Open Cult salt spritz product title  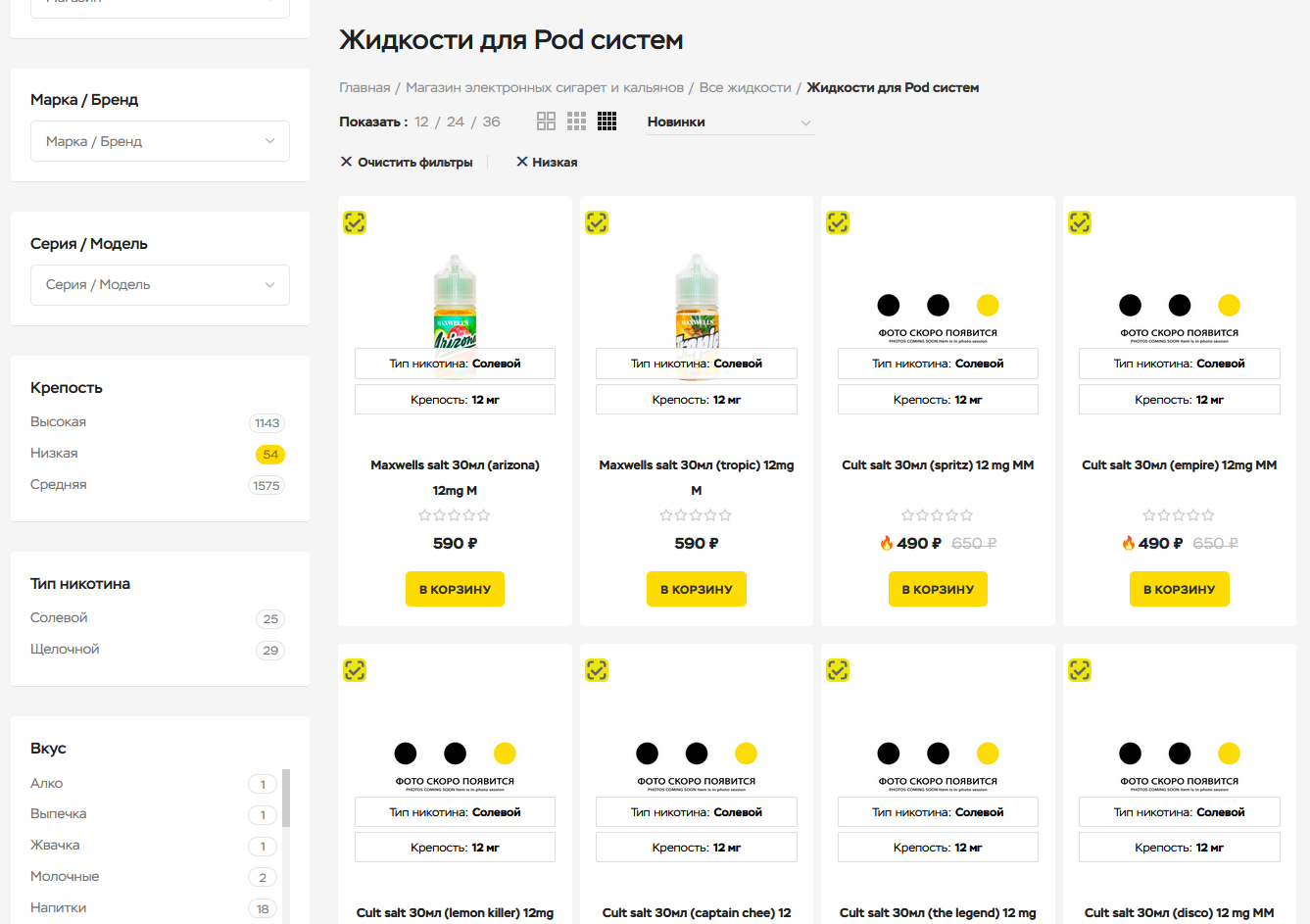coord(938,465)
